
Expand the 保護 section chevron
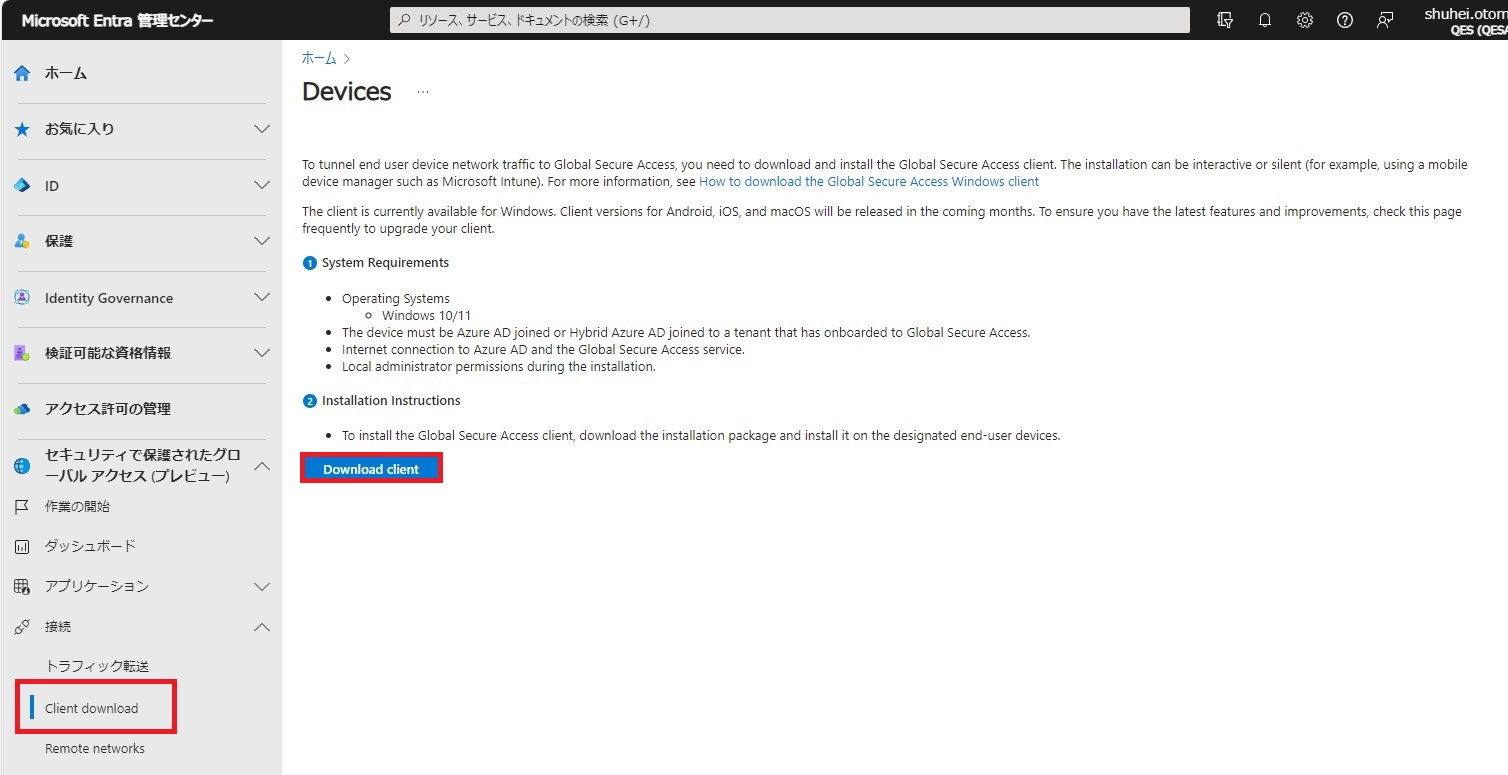tap(262, 241)
